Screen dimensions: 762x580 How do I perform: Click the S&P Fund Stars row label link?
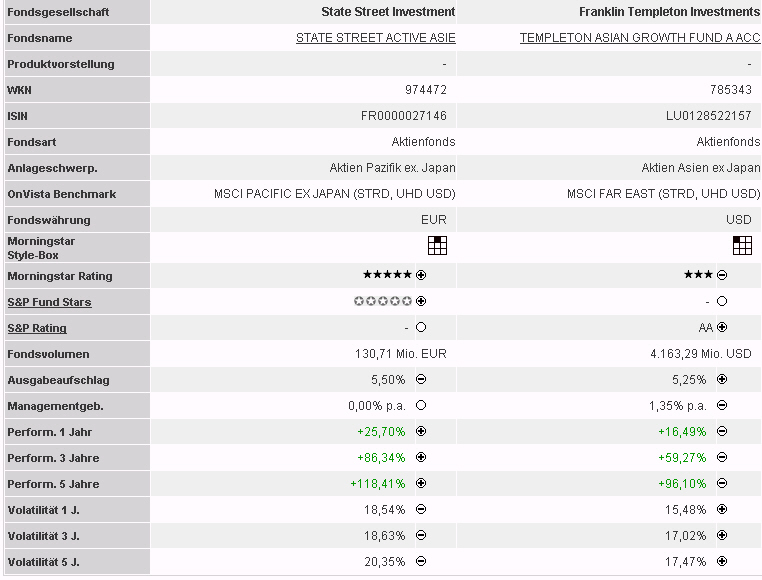point(49,302)
